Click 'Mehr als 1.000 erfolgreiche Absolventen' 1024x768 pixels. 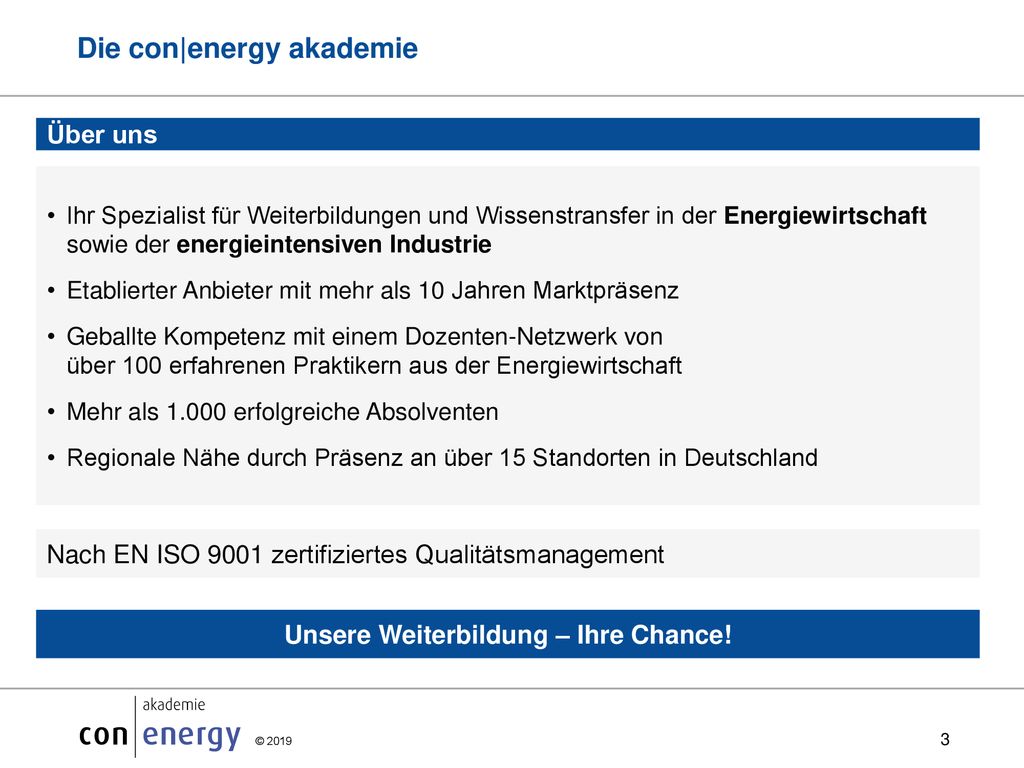[282, 412]
